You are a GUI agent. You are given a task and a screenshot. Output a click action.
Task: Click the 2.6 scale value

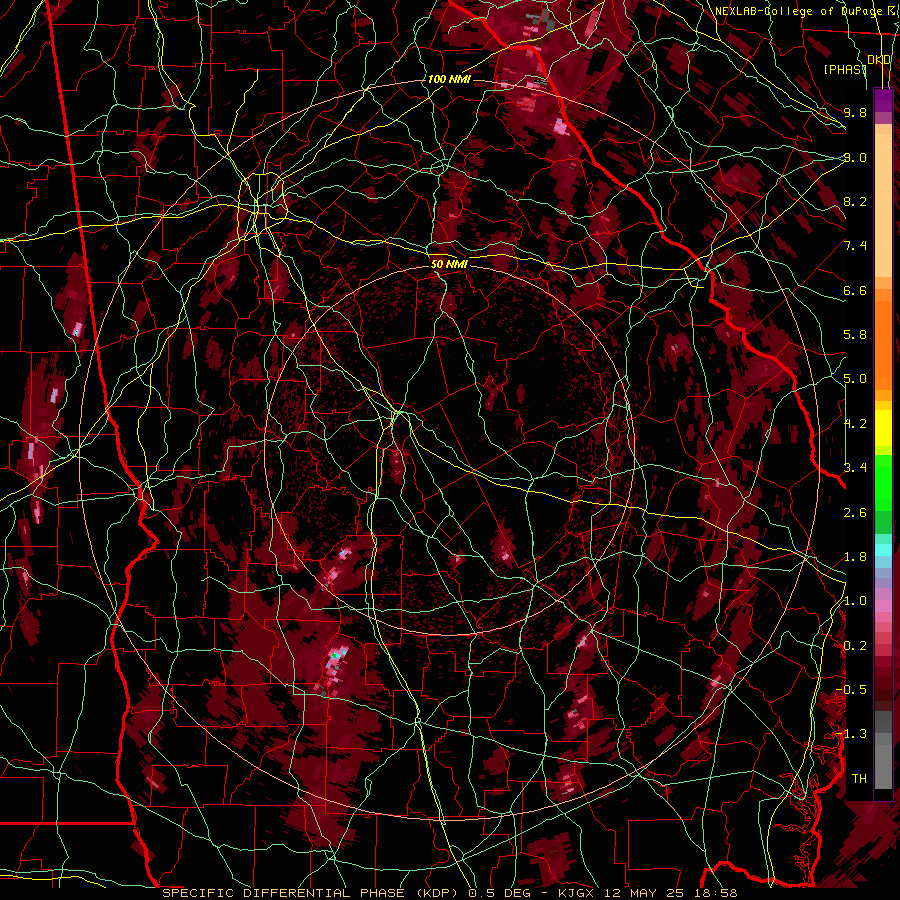click(x=855, y=513)
